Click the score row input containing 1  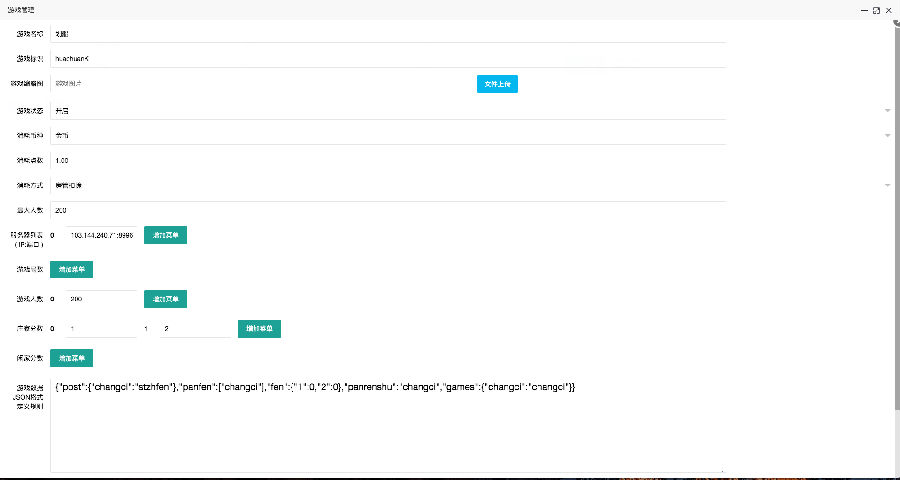[x=101, y=328]
